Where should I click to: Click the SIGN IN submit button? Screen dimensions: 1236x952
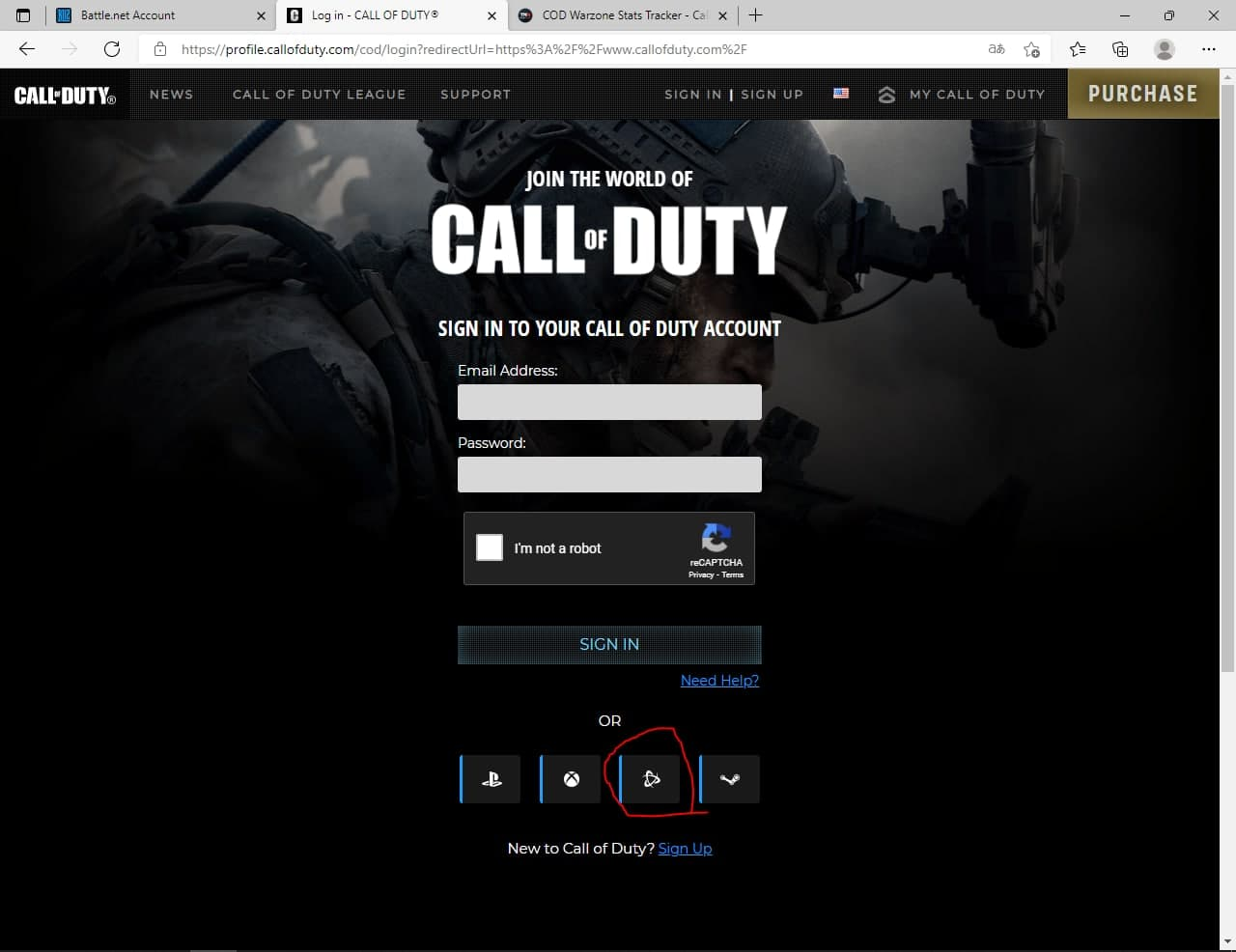[x=609, y=644]
